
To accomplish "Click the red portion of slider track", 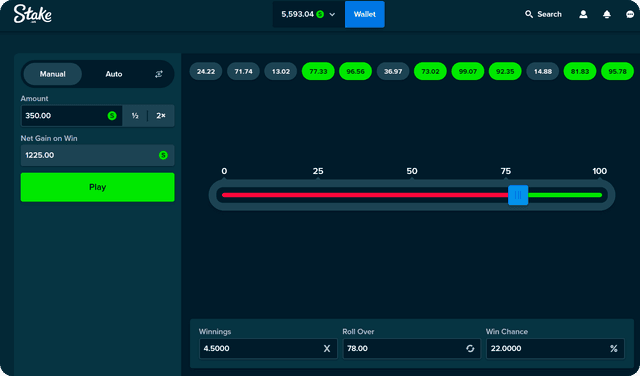I will (365, 195).
